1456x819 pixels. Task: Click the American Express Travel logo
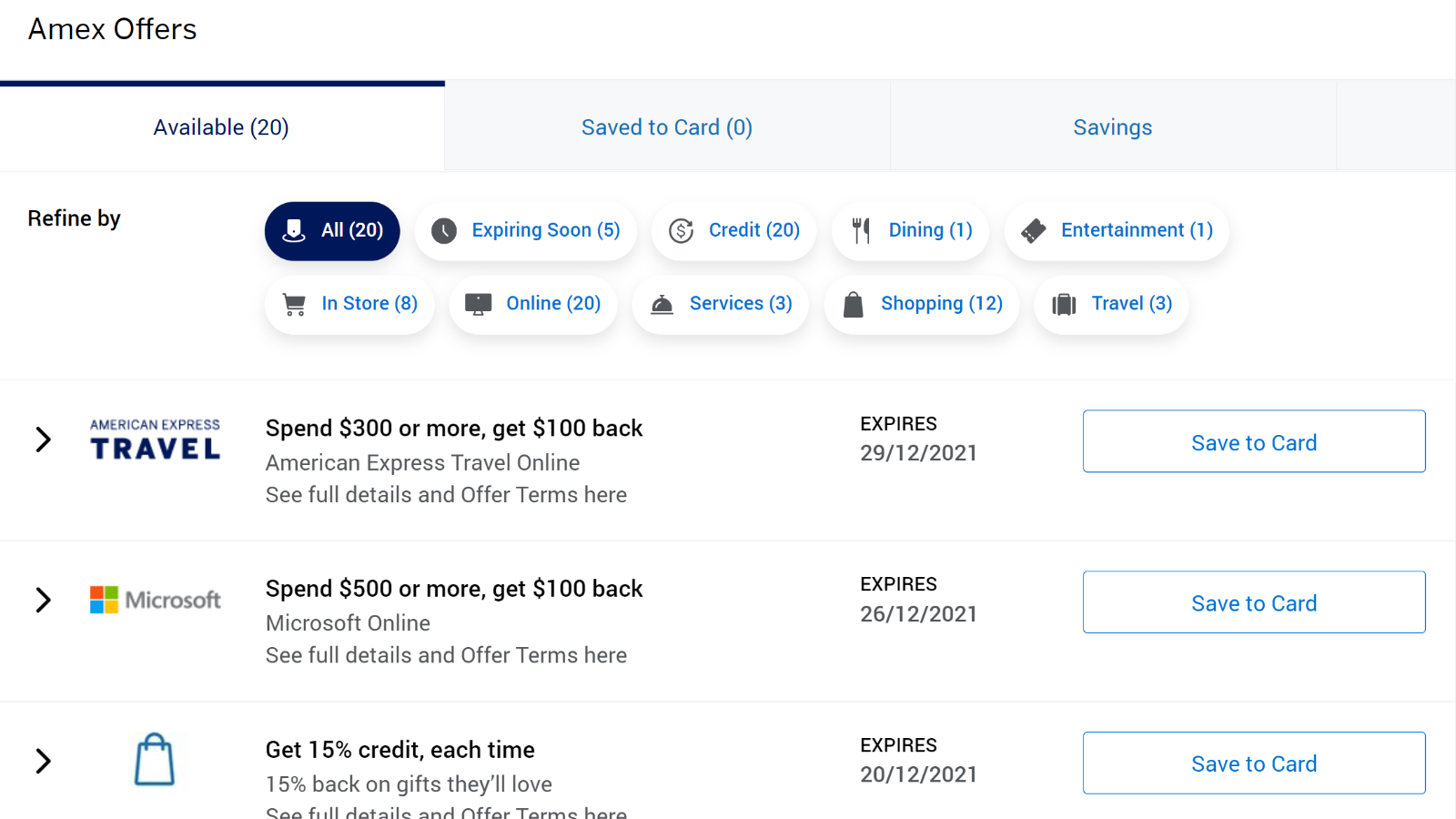pos(155,440)
